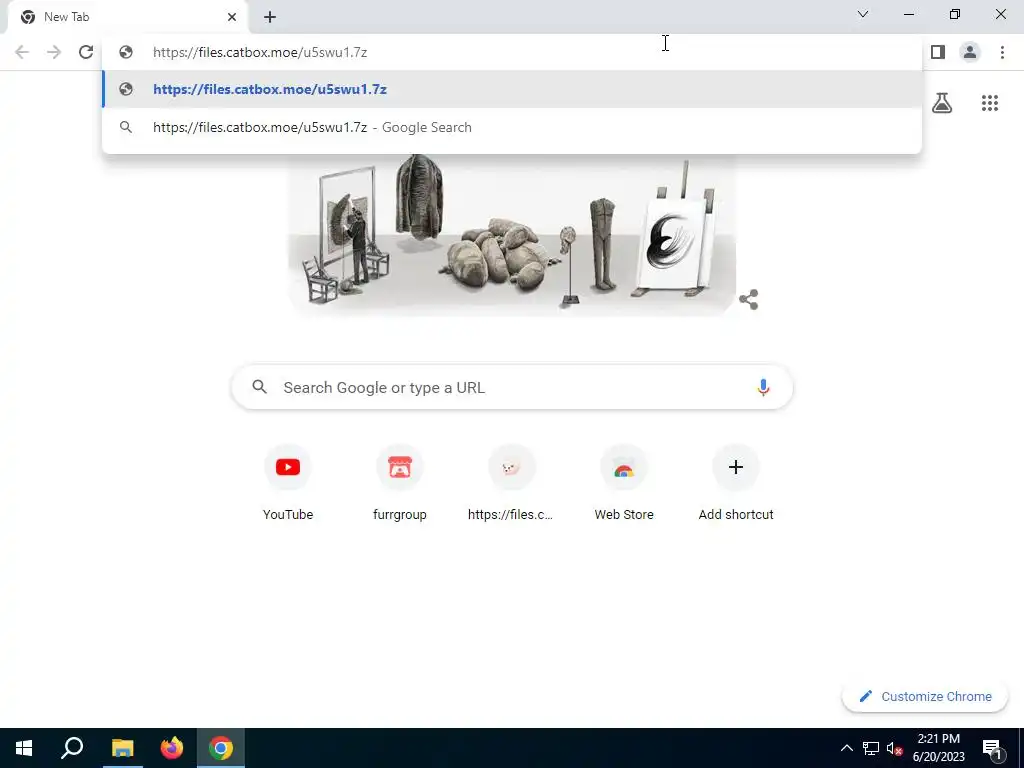
Task: Focus the Search Google or type a URL box
Action: point(512,387)
